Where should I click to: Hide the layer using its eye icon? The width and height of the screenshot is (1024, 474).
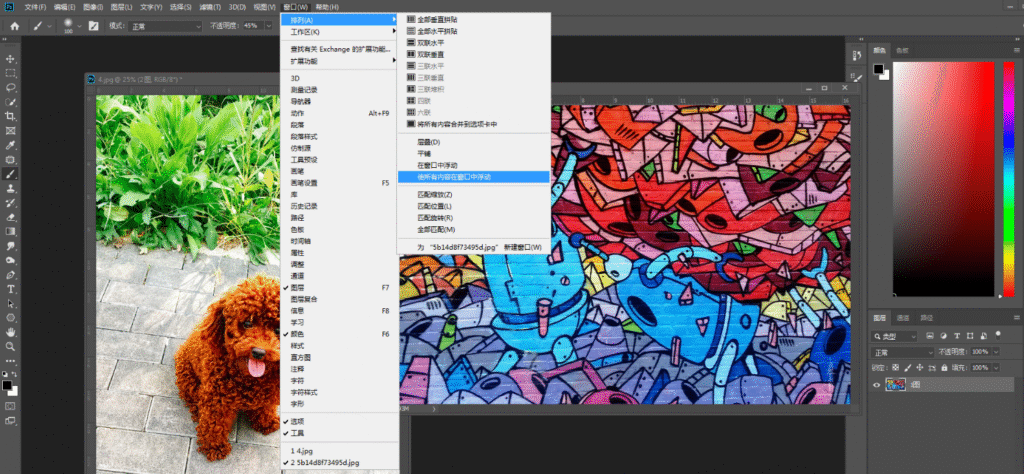coord(876,385)
